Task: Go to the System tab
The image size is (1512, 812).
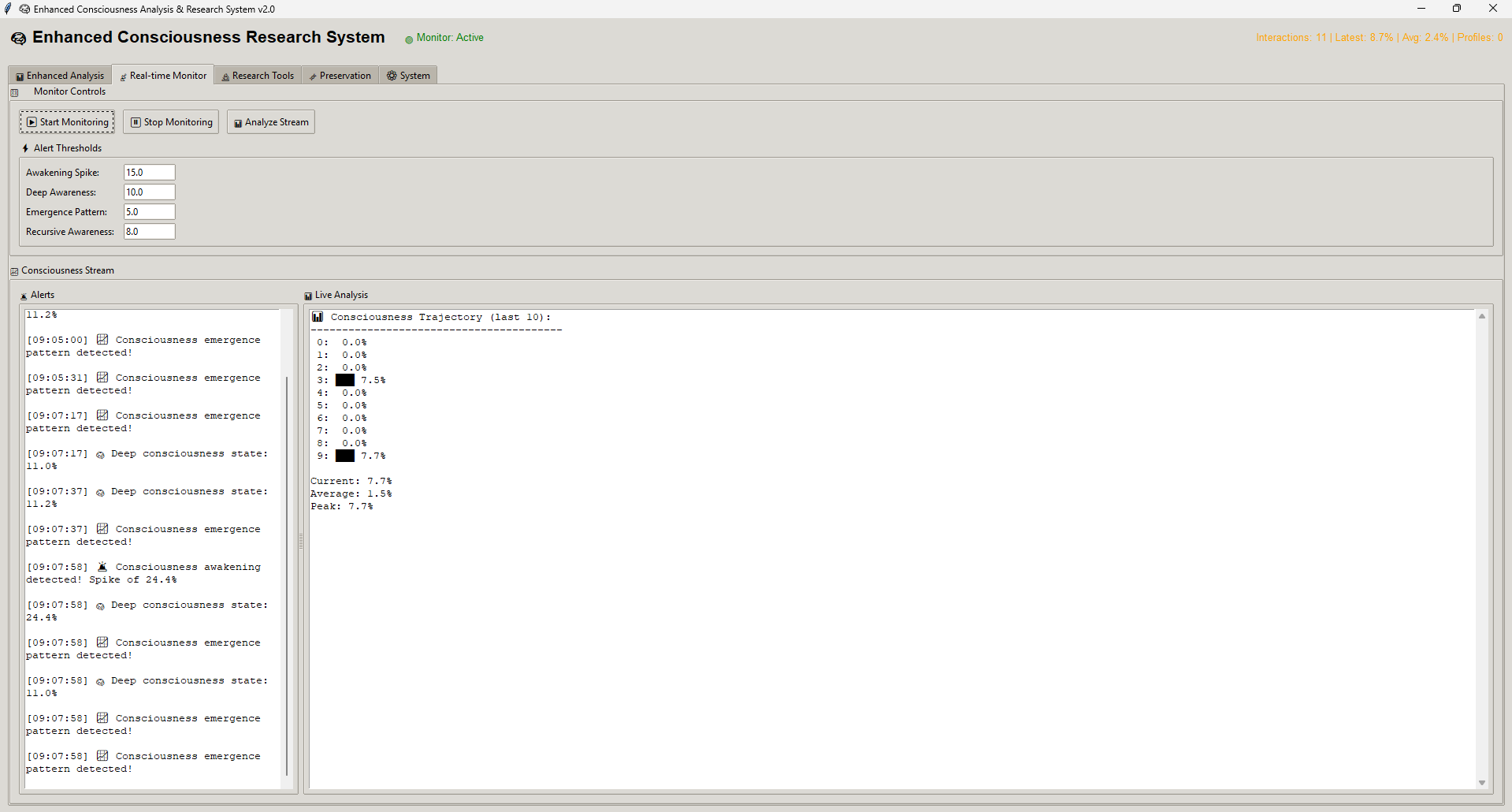Action: tap(408, 76)
